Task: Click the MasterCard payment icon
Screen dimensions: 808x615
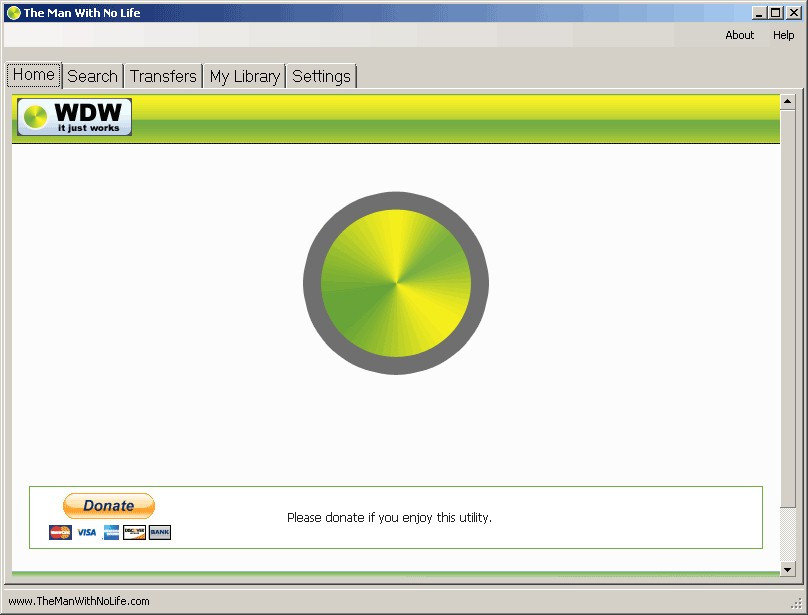Action: [60, 532]
